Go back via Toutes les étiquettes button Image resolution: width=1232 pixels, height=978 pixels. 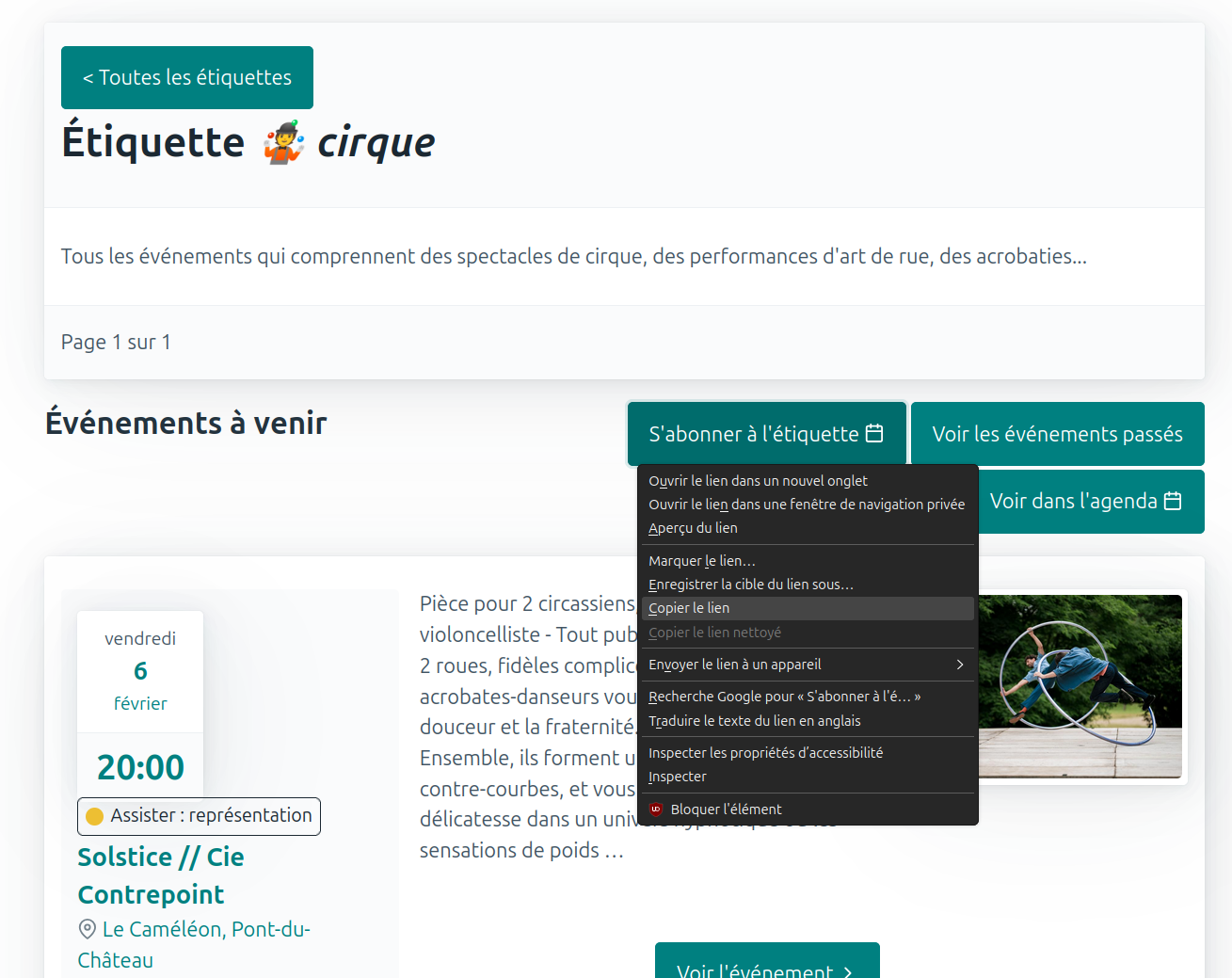click(187, 77)
